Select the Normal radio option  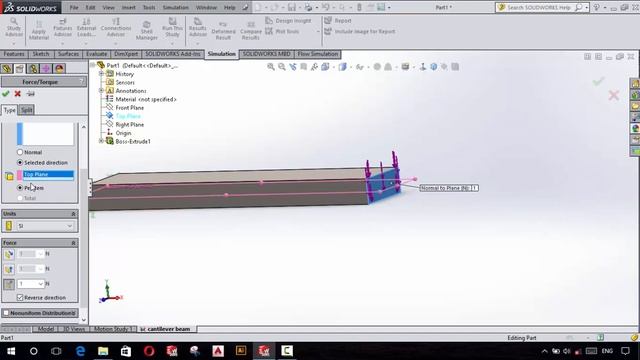click(x=20, y=152)
